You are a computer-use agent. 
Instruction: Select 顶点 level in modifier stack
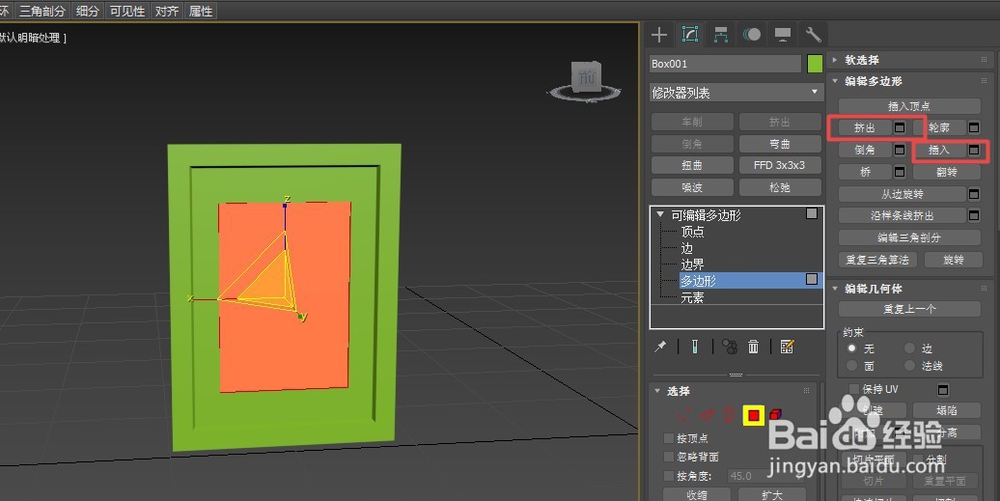coord(693,232)
